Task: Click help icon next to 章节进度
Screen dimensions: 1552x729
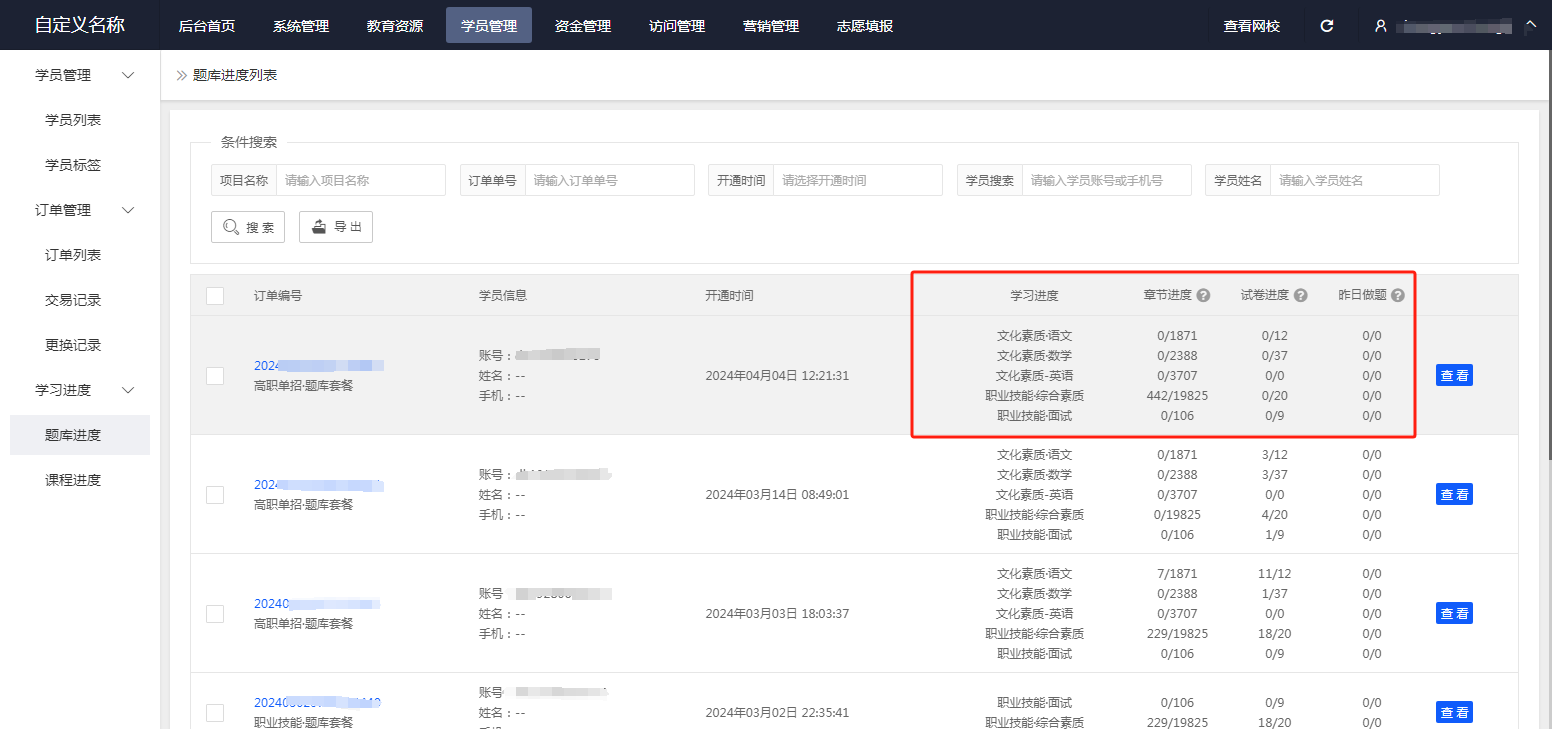Action: click(x=1204, y=296)
